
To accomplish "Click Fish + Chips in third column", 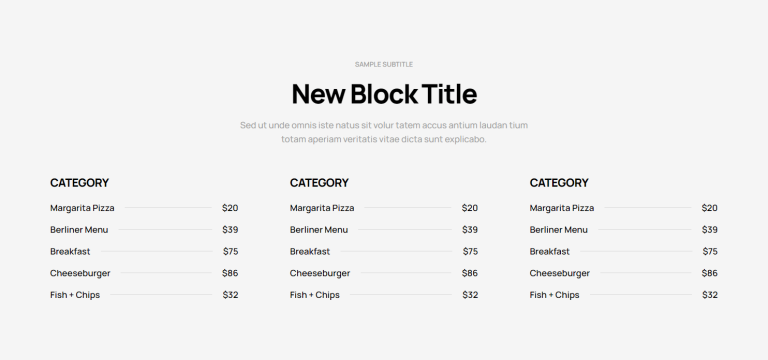I will click(554, 295).
